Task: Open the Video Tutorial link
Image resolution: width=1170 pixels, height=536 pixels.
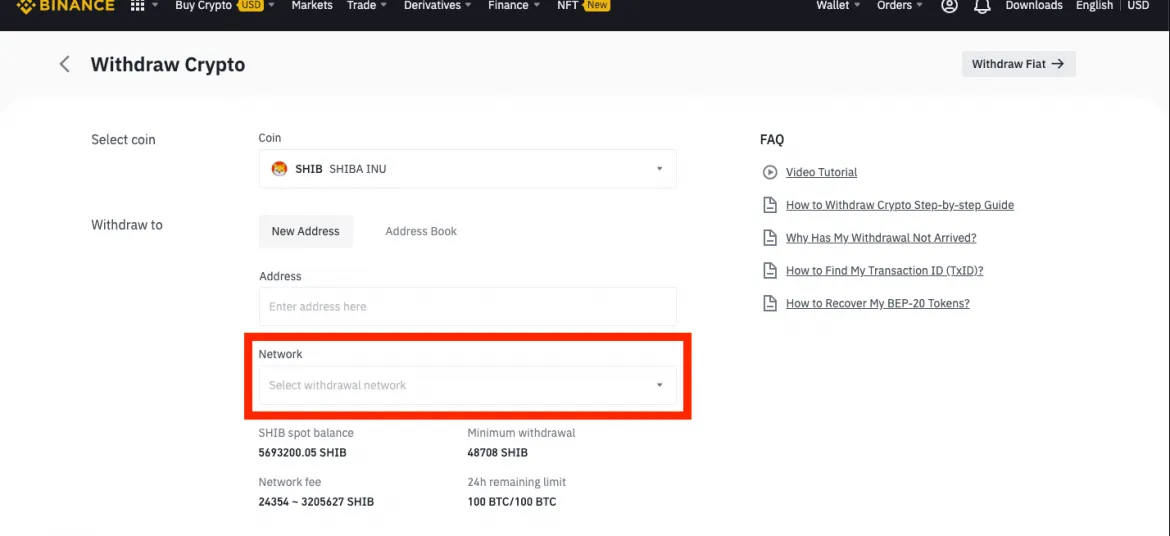Action: point(821,172)
